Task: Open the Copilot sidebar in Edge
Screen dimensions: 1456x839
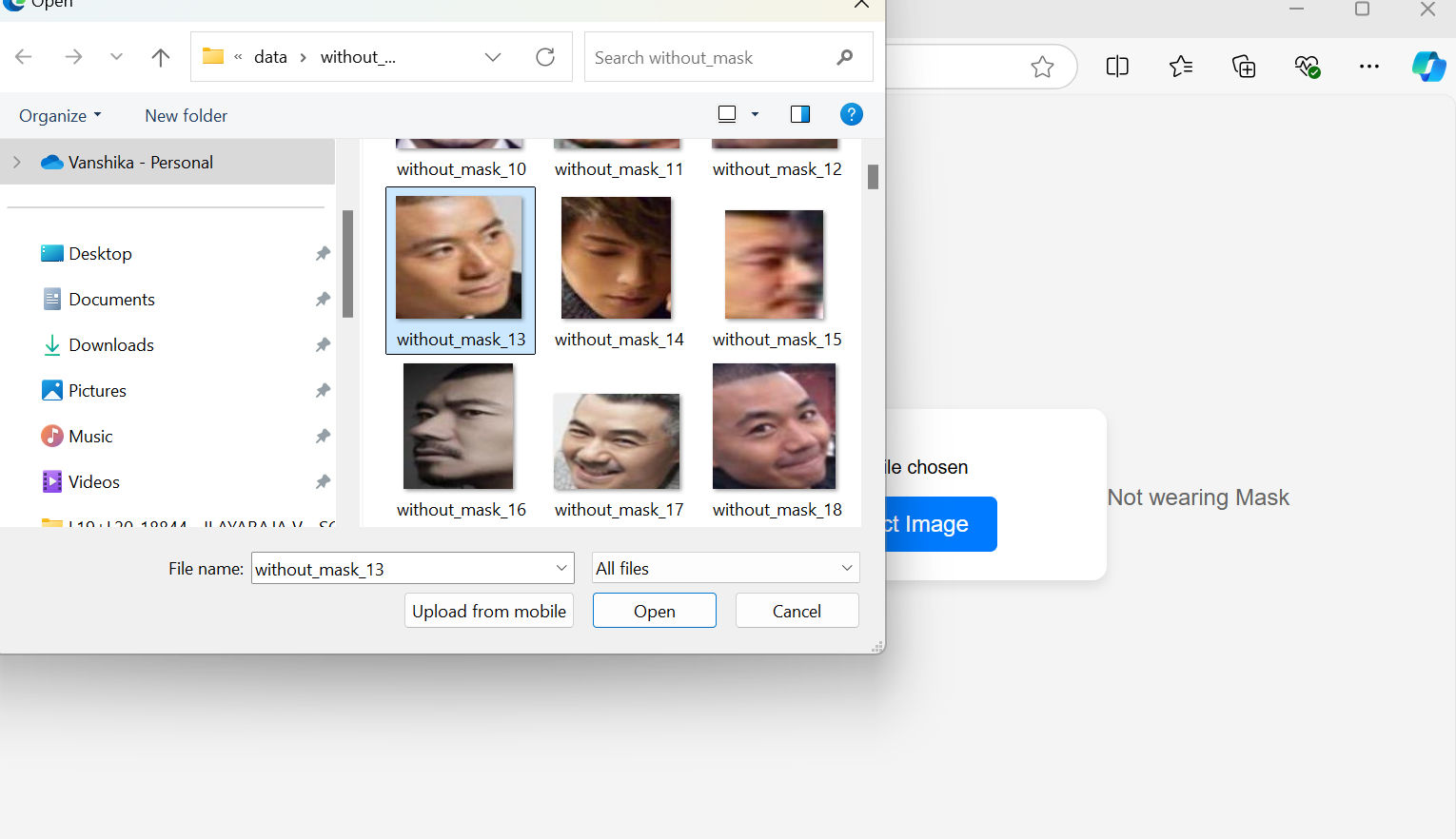Action: point(1428,67)
